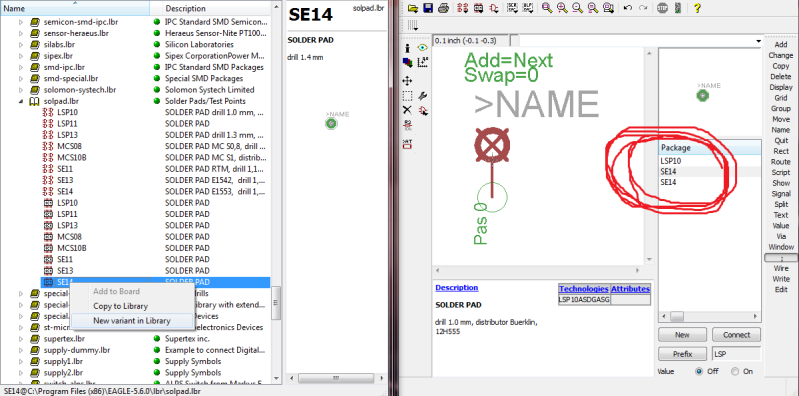Expand the supertex.lbr library node
The height and width of the screenshot is (396, 799).
21,338
